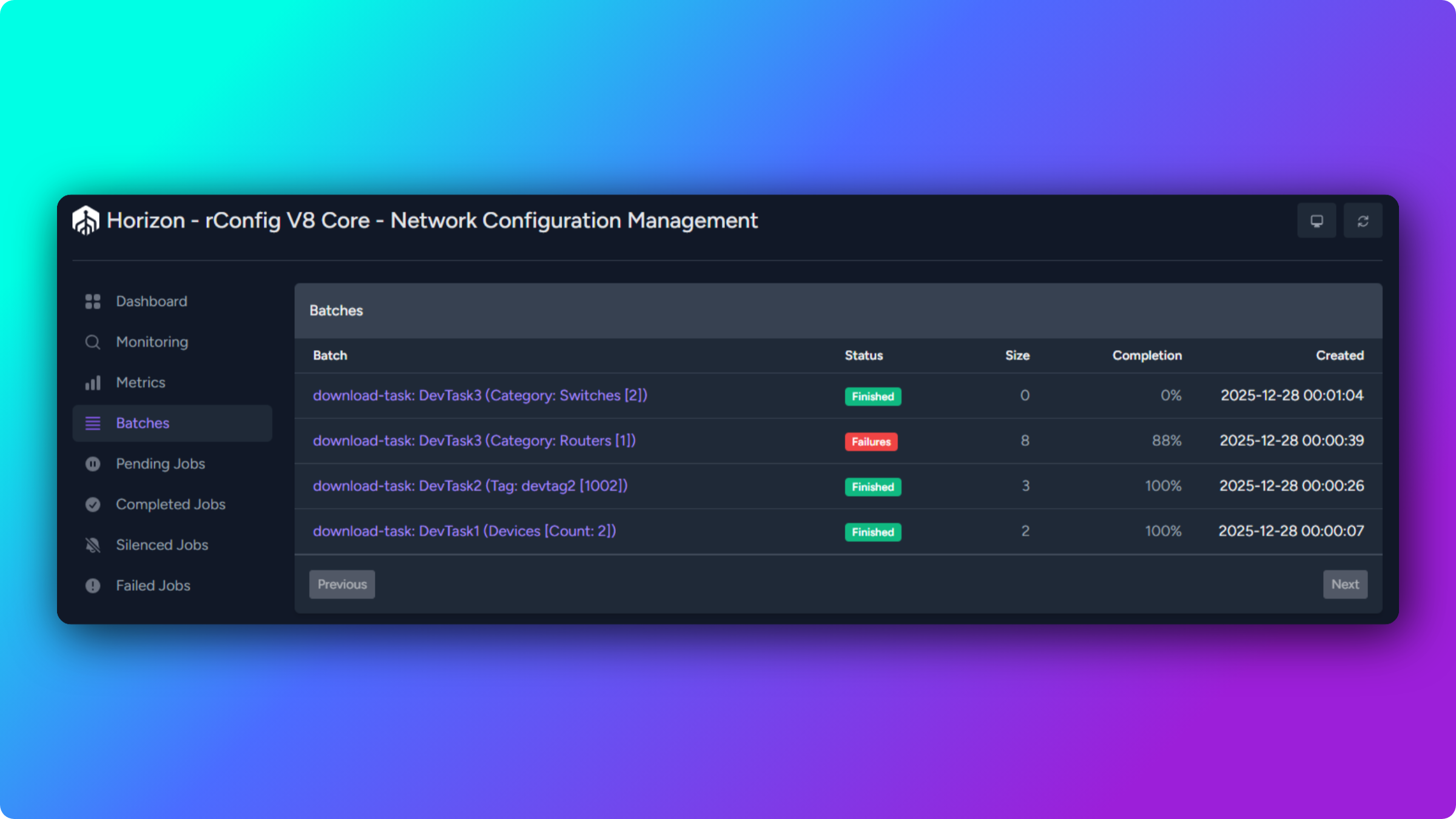Open the Dashboard menu item
The height and width of the screenshot is (819, 1456).
pyautogui.click(x=172, y=302)
